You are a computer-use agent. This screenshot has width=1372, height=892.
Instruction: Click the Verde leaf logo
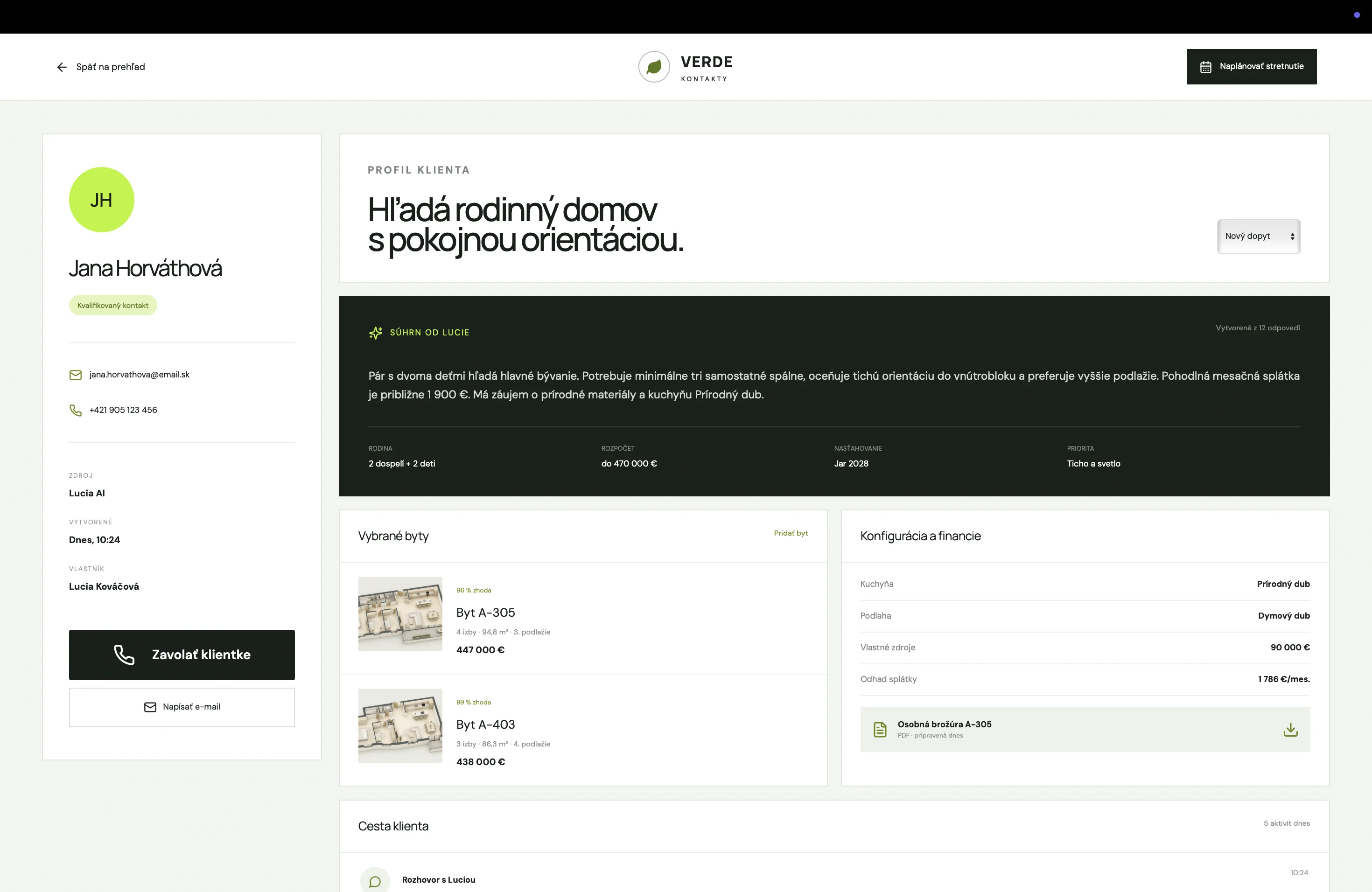[x=654, y=67]
